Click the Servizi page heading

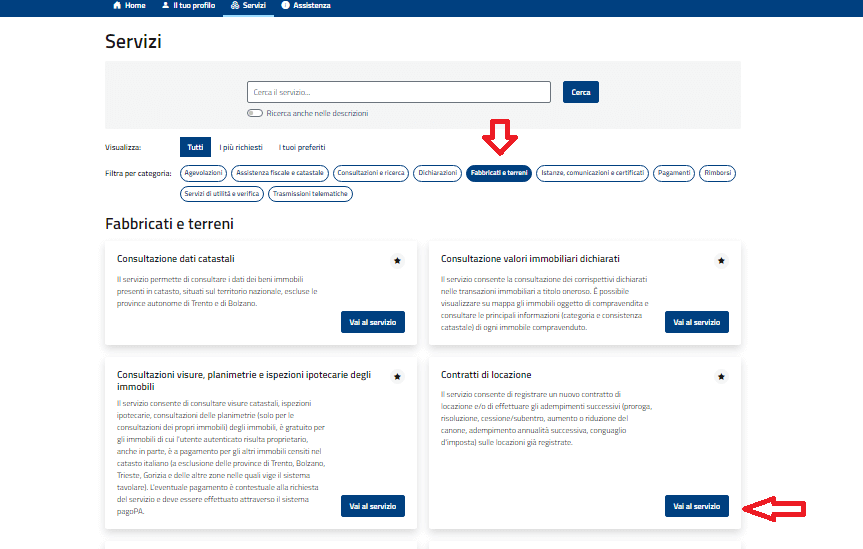133,41
